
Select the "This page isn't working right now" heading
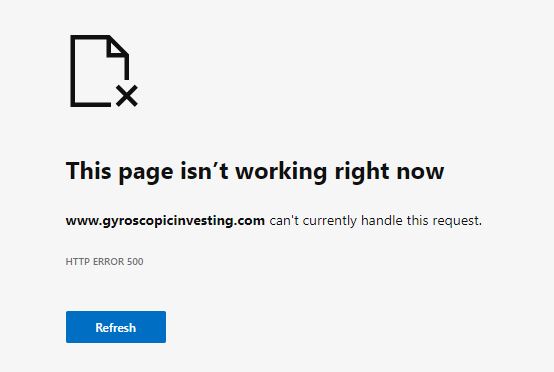tap(255, 171)
